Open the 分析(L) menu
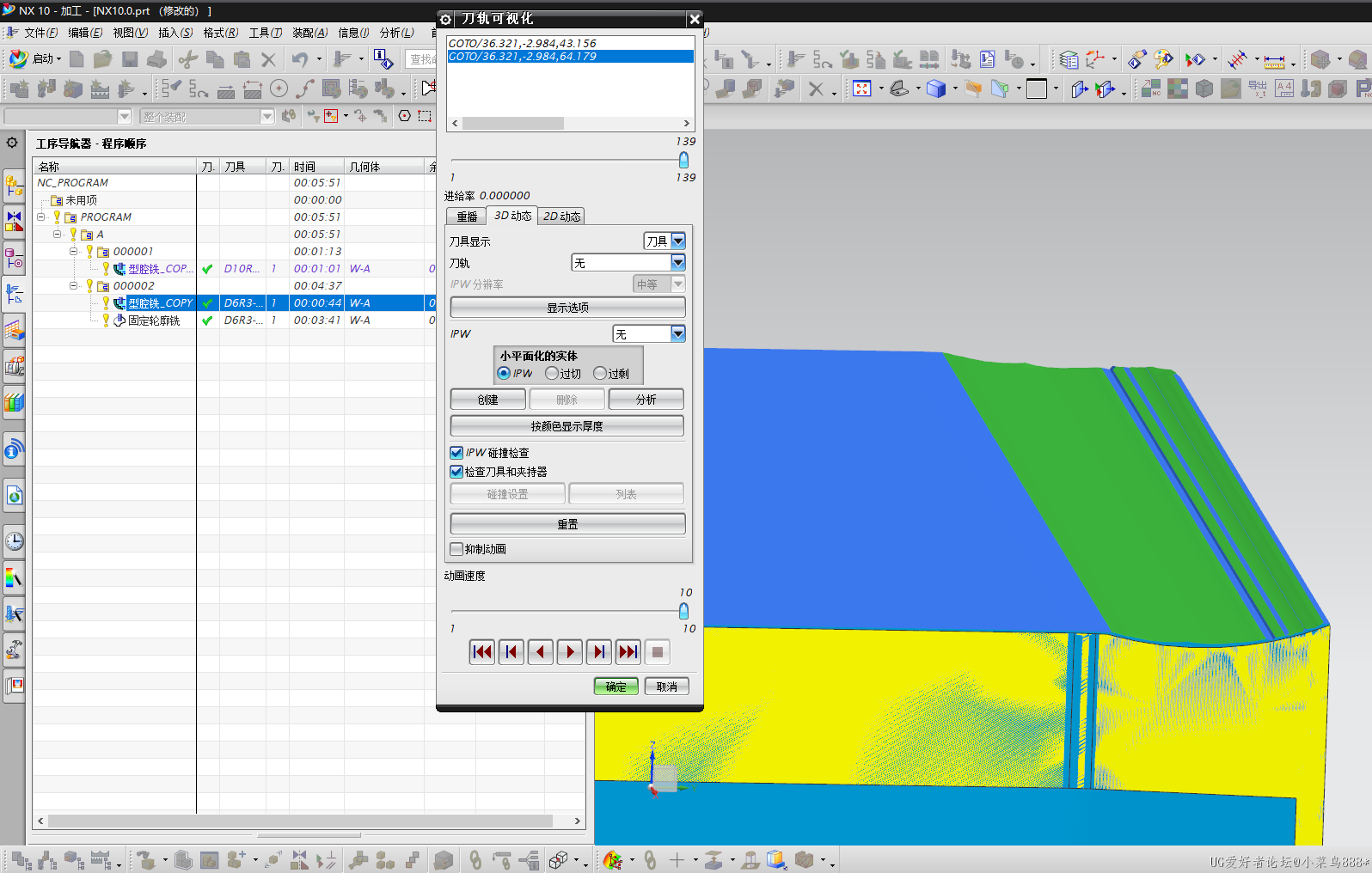Viewport: 1372px width, 873px height. [396, 33]
